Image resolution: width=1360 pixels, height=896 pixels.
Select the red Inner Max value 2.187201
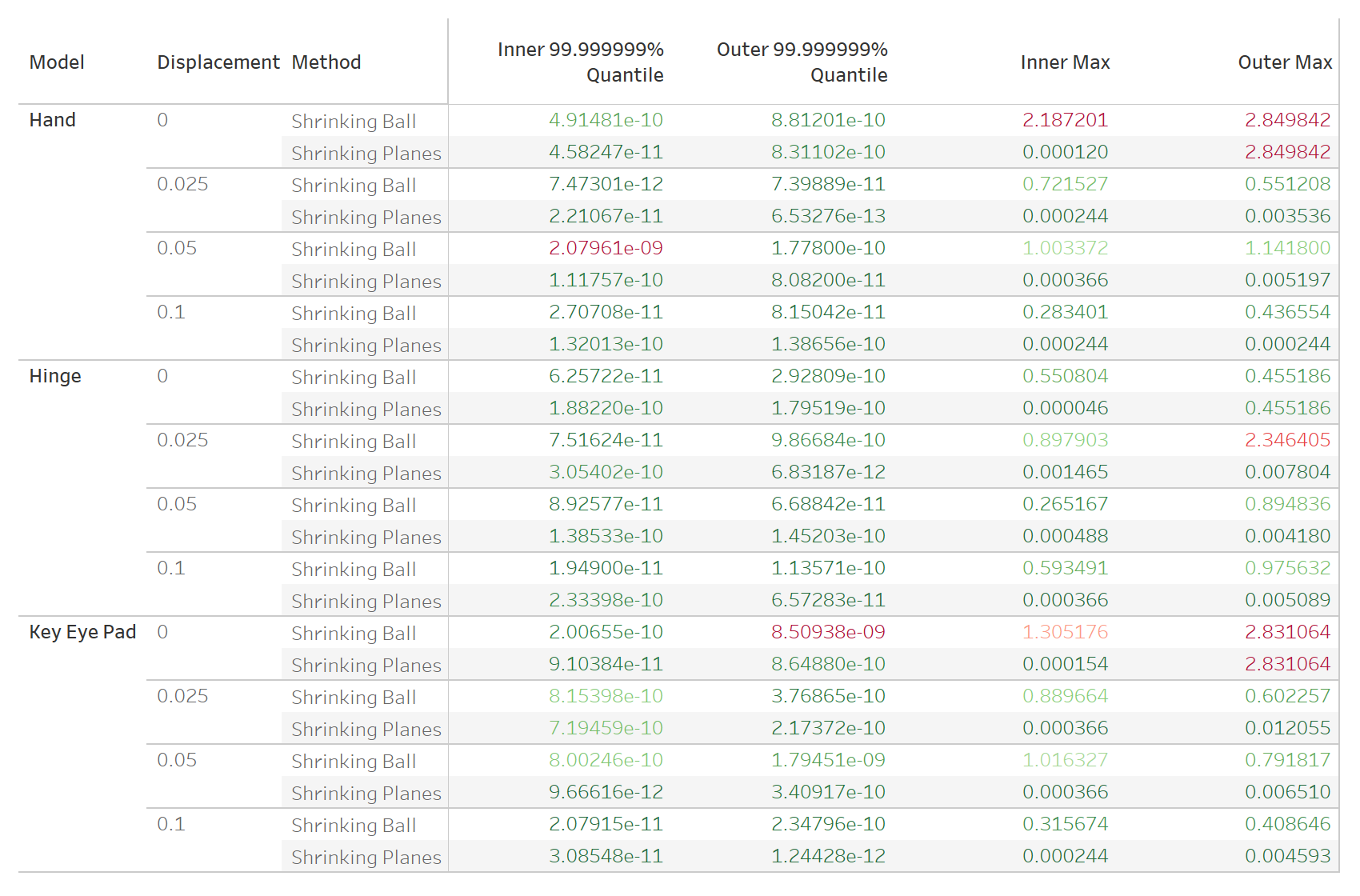pyautogui.click(x=1066, y=120)
